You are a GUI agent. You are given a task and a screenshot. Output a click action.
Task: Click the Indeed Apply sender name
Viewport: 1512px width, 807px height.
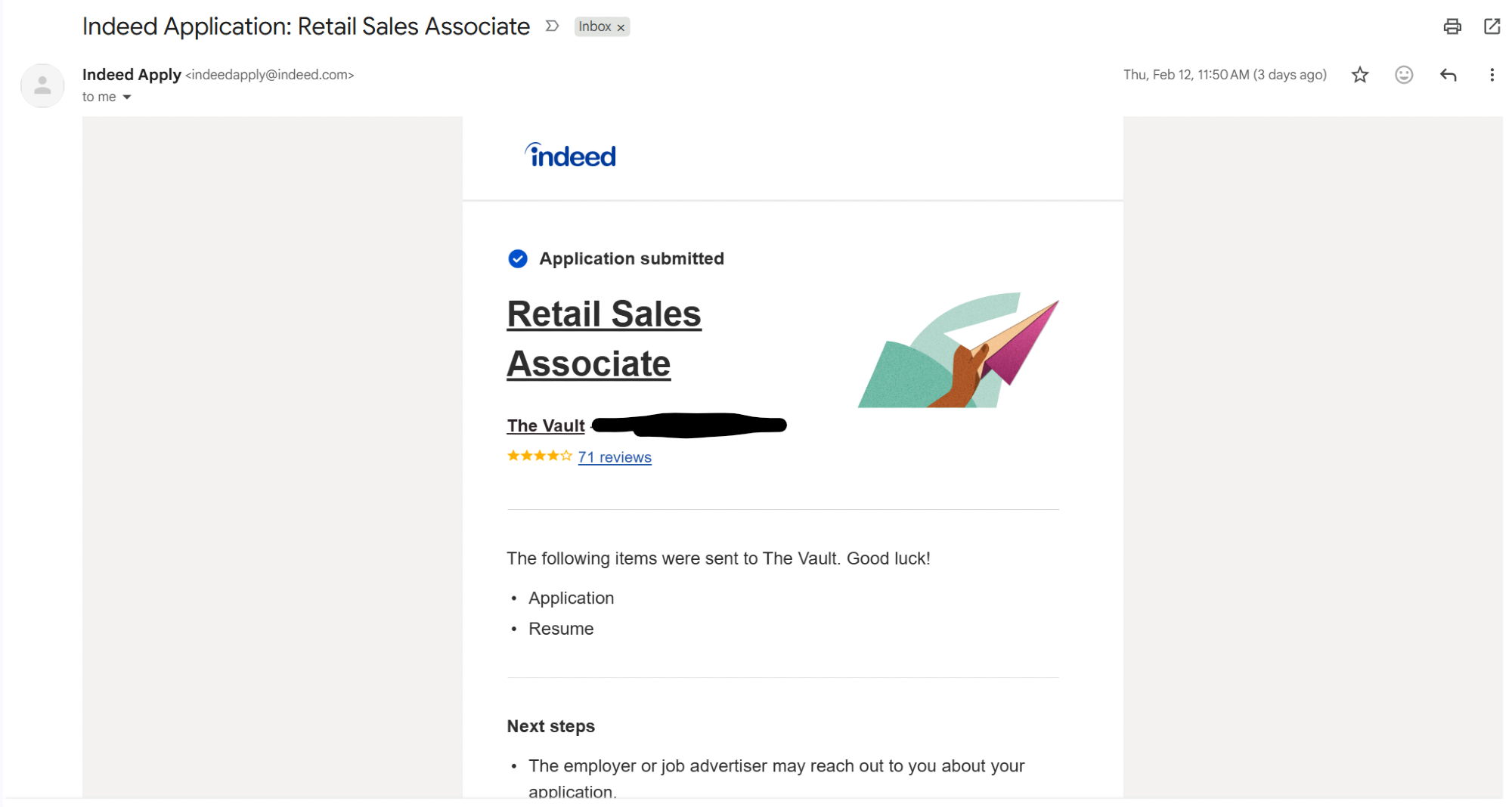(x=132, y=75)
